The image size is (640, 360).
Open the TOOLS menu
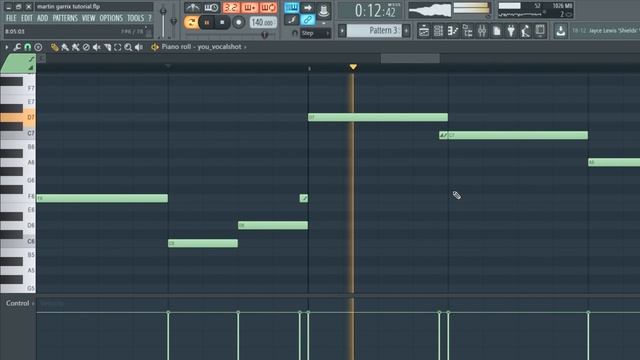pos(135,18)
